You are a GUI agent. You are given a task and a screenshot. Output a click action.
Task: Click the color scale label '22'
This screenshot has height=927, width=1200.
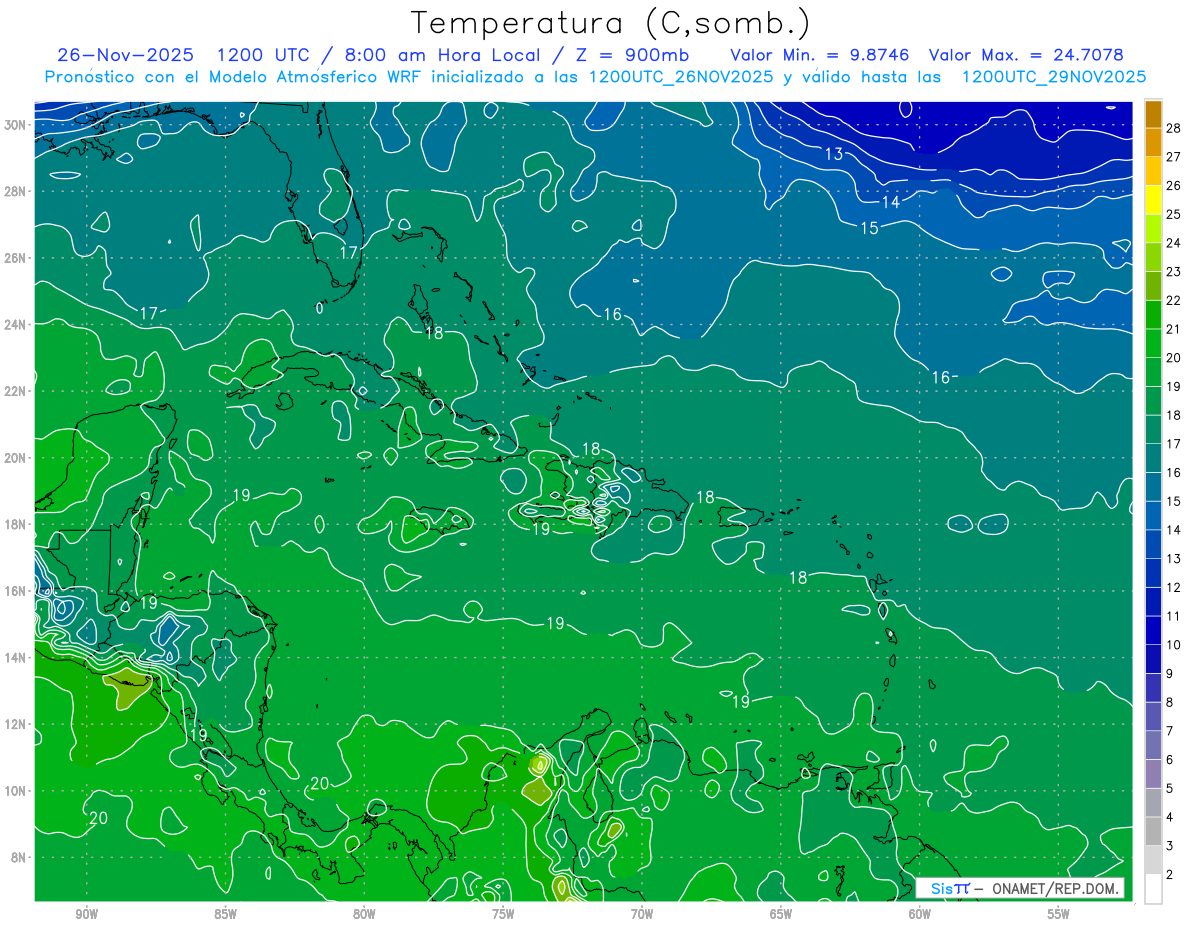(1173, 300)
